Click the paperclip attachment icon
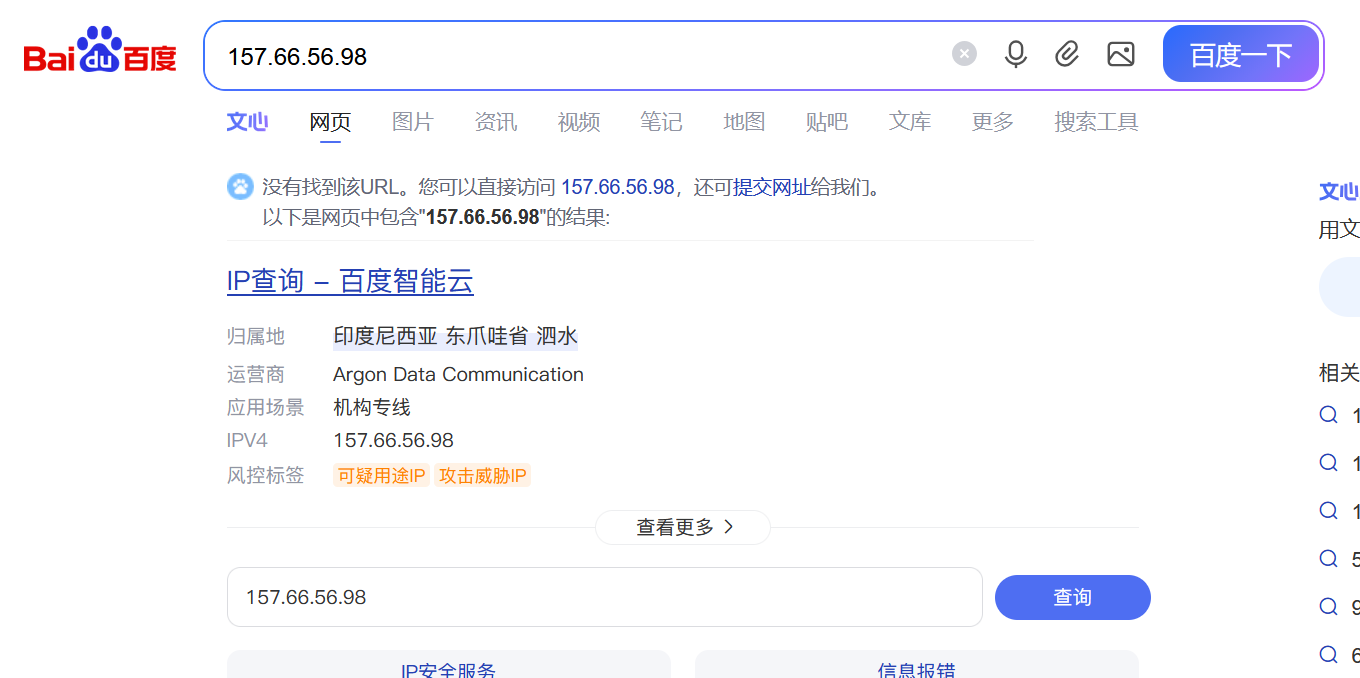The width and height of the screenshot is (1360, 678). click(x=1067, y=54)
